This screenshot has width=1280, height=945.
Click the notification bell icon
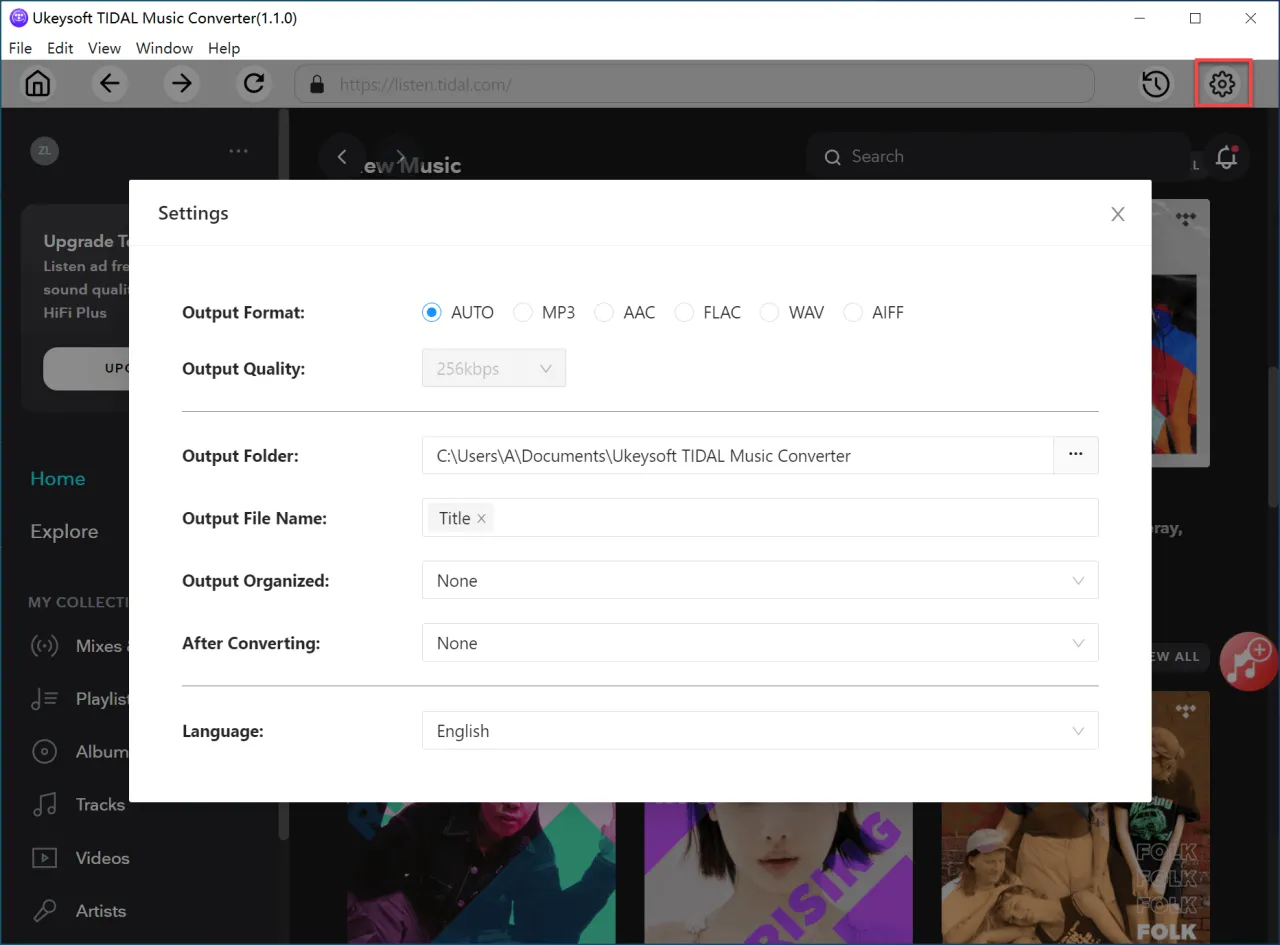click(1226, 157)
